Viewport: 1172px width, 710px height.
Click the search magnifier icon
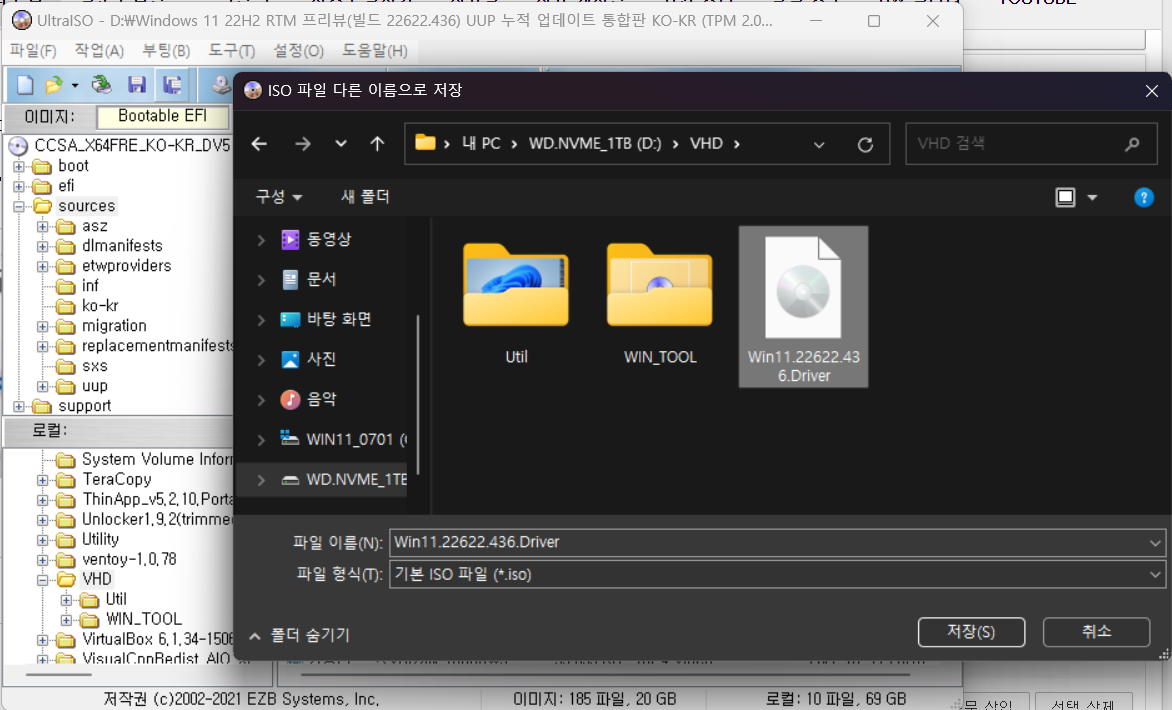pyautogui.click(x=1132, y=143)
